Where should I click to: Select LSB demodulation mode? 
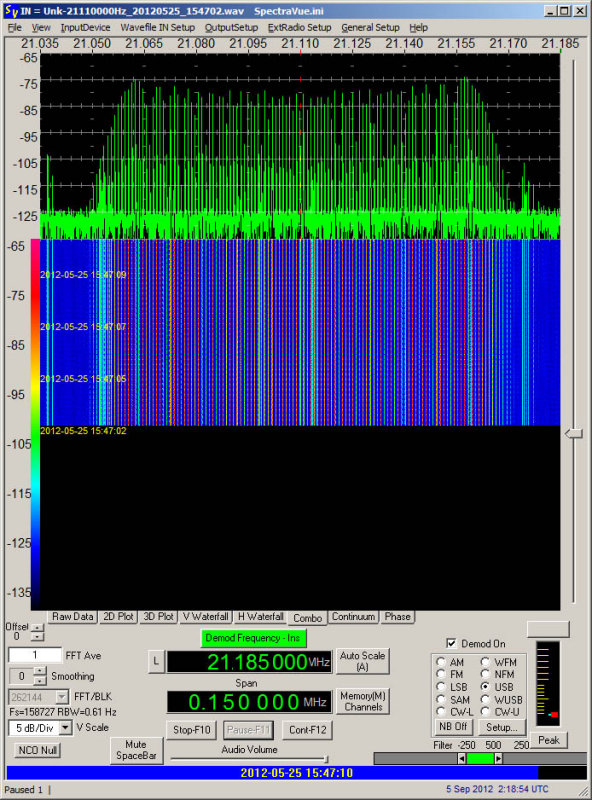tap(441, 687)
